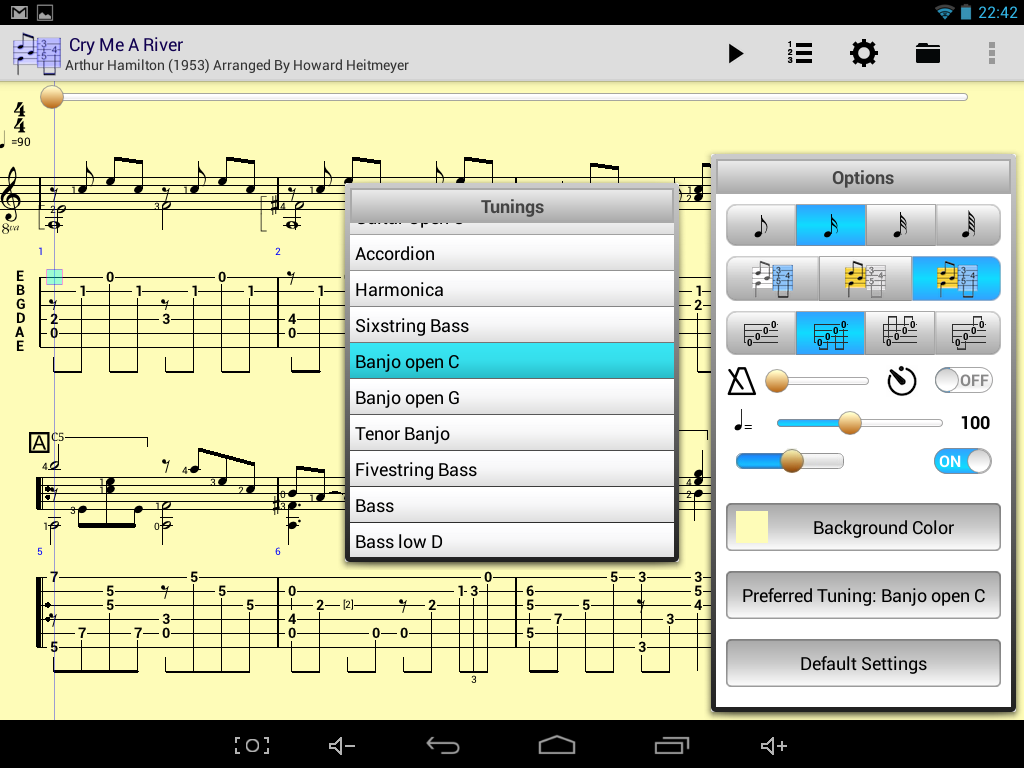Click the count-in timer icon
Screen dimensions: 1024x768
click(x=901, y=381)
